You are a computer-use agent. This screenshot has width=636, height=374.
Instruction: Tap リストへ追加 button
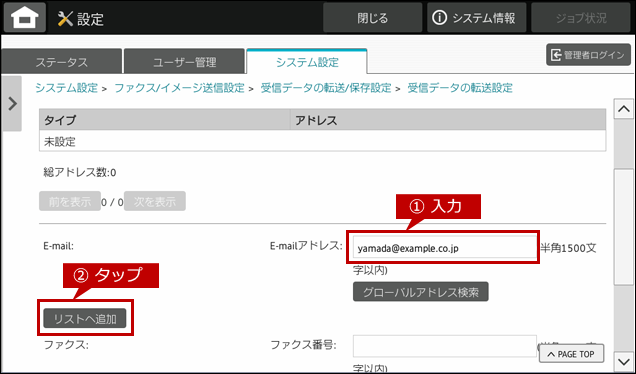pyautogui.click(x=85, y=318)
